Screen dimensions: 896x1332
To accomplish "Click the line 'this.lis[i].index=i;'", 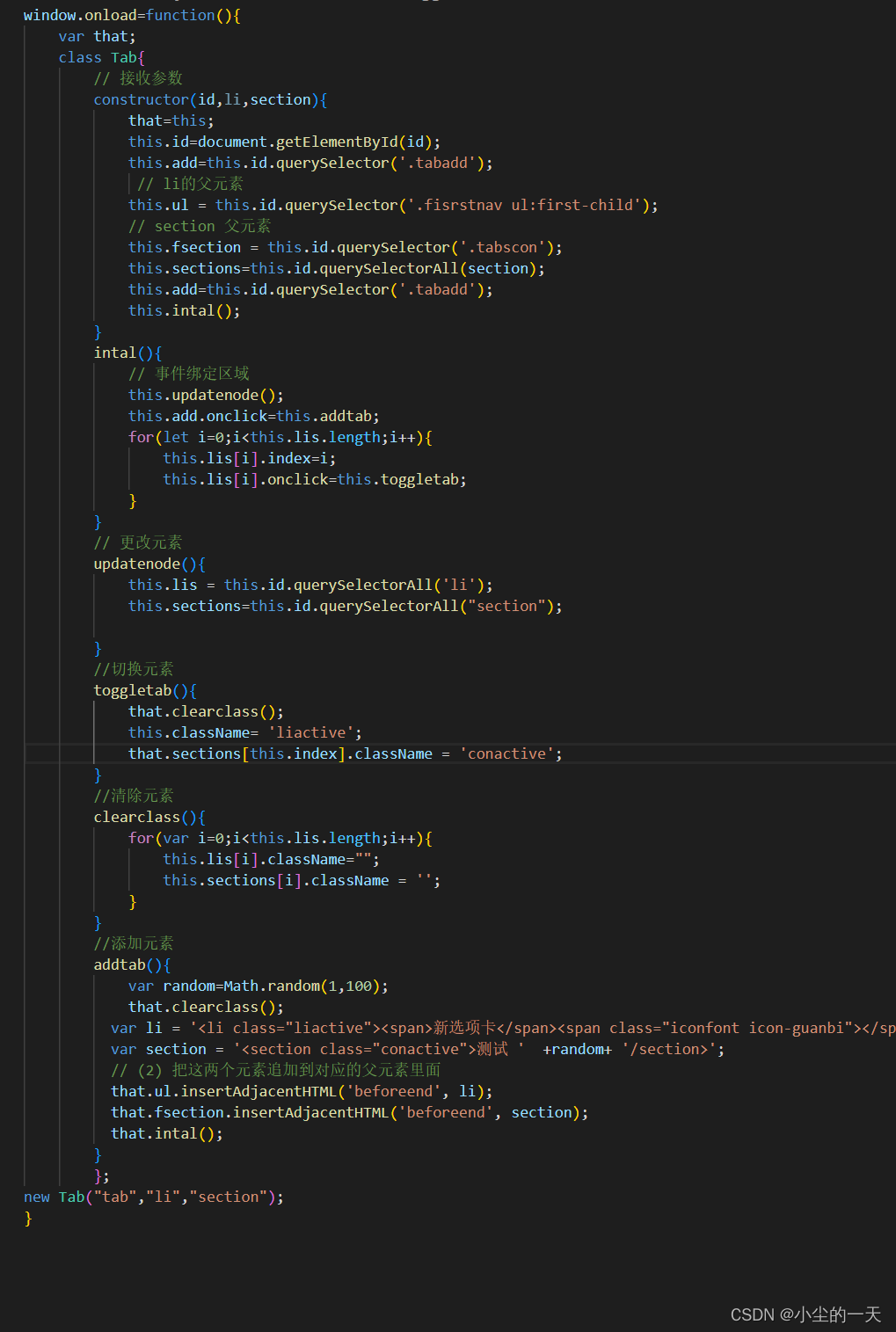I will point(249,458).
